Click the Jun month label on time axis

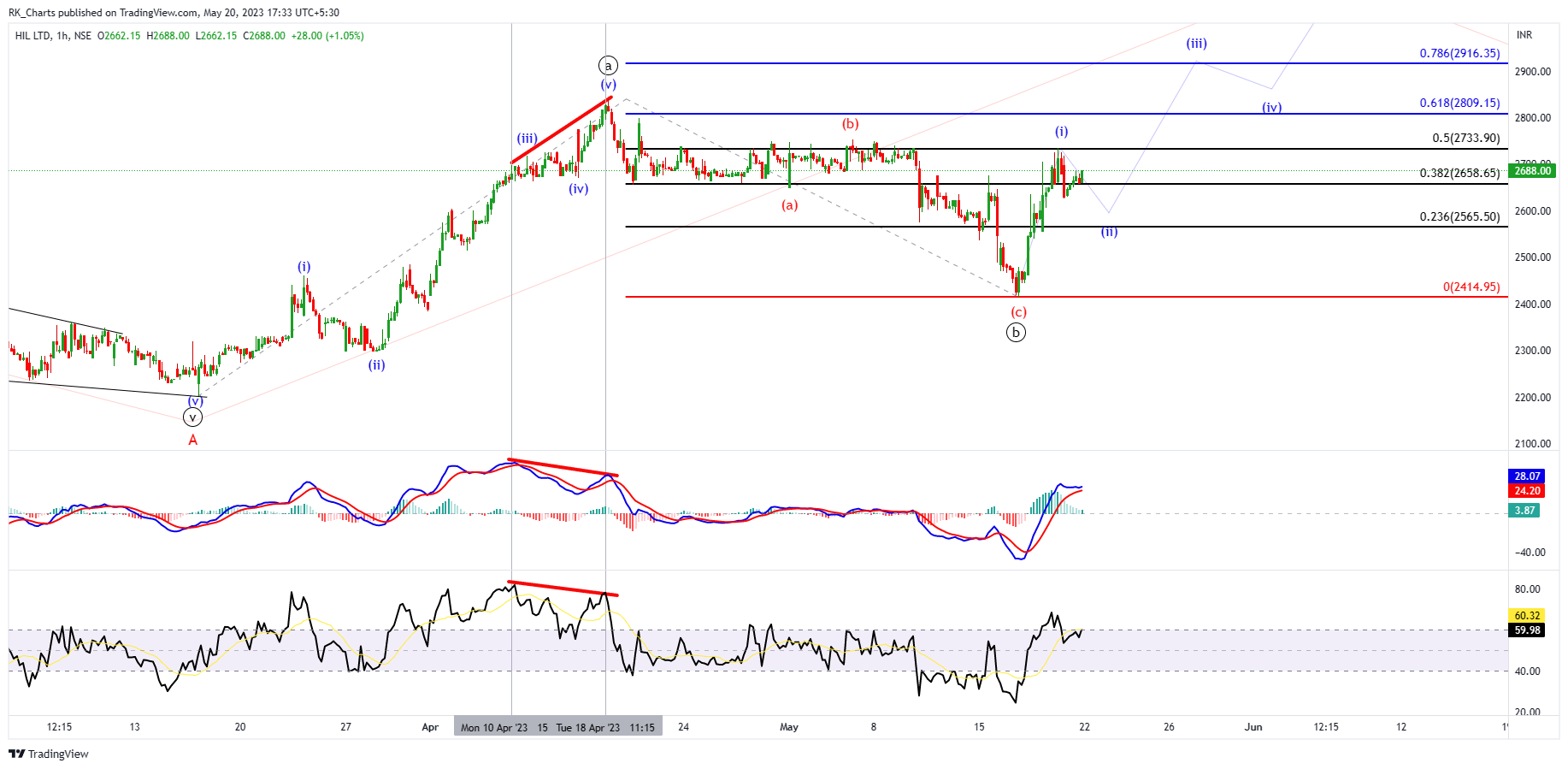tap(1253, 727)
